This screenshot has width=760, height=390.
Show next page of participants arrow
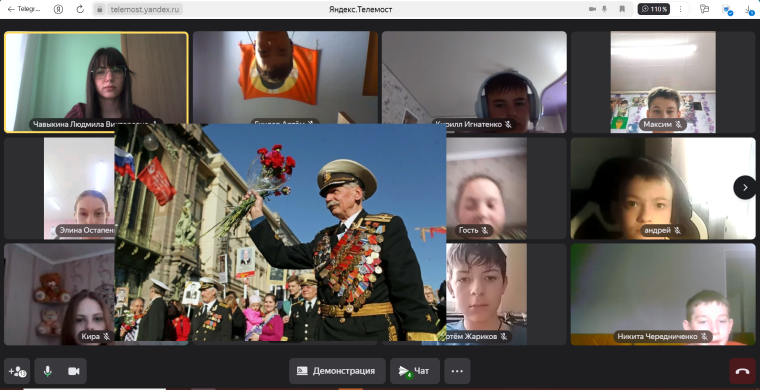[x=745, y=187]
